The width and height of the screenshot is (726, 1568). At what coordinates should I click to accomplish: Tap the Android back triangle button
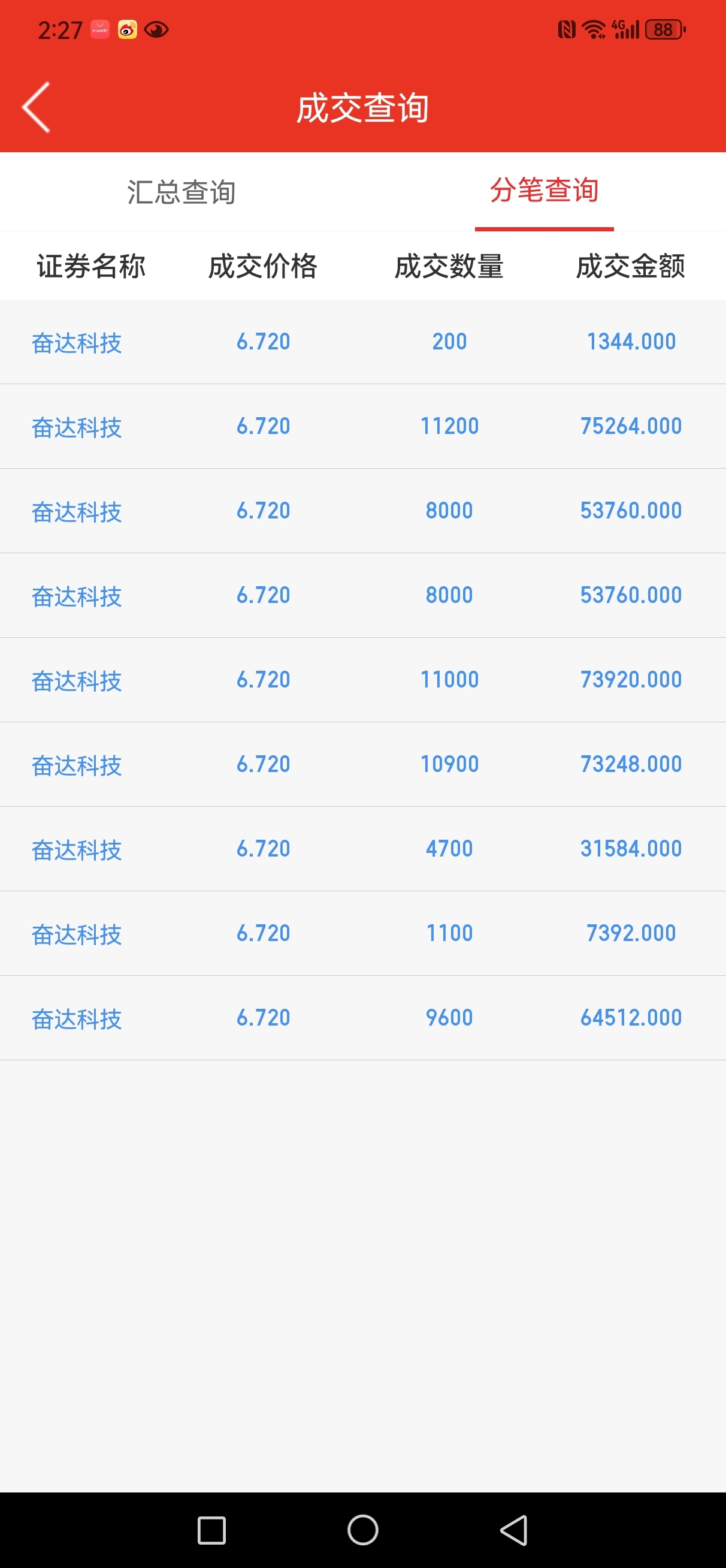pyautogui.click(x=513, y=1530)
